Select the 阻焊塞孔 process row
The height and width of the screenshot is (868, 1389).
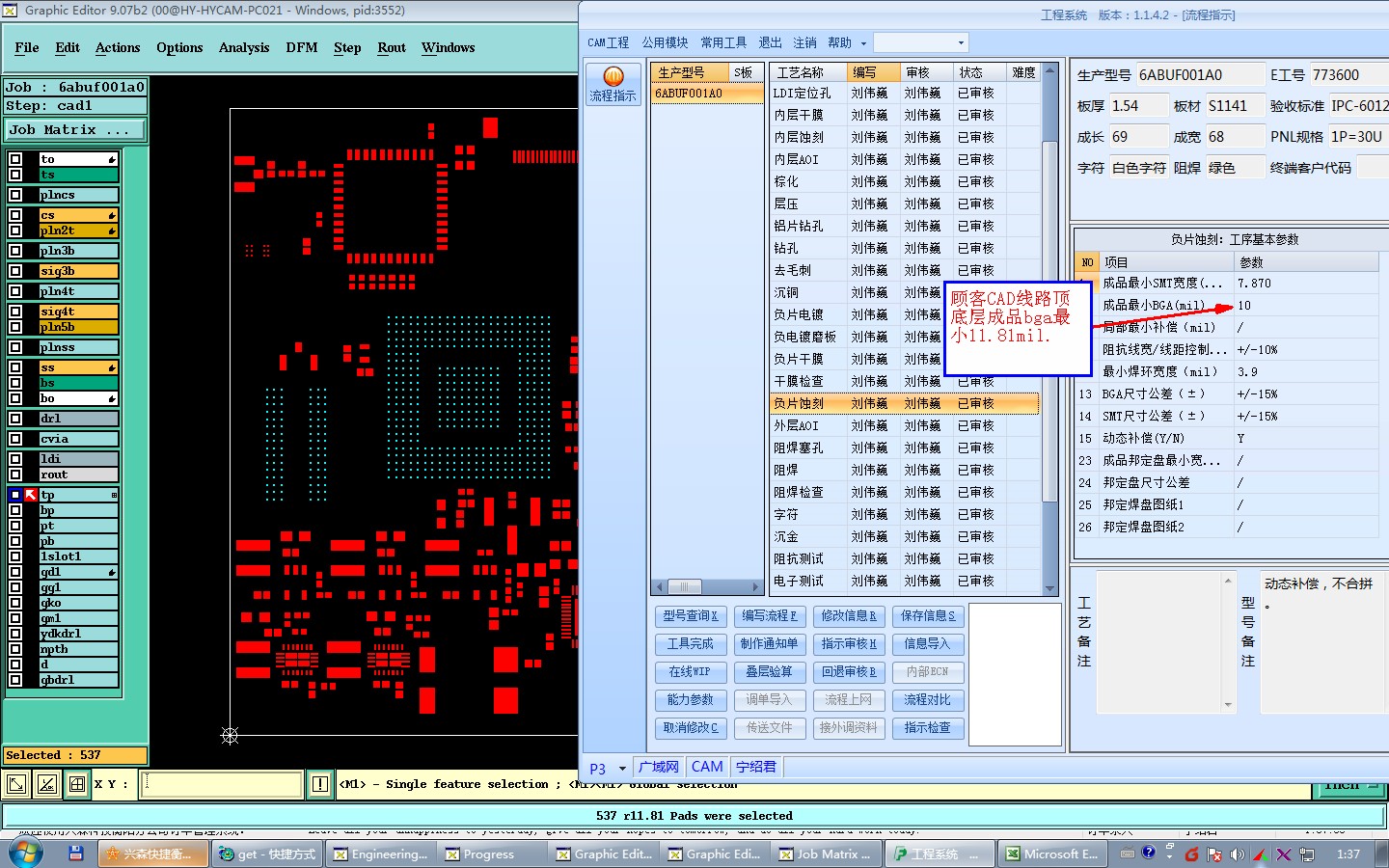pos(905,448)
